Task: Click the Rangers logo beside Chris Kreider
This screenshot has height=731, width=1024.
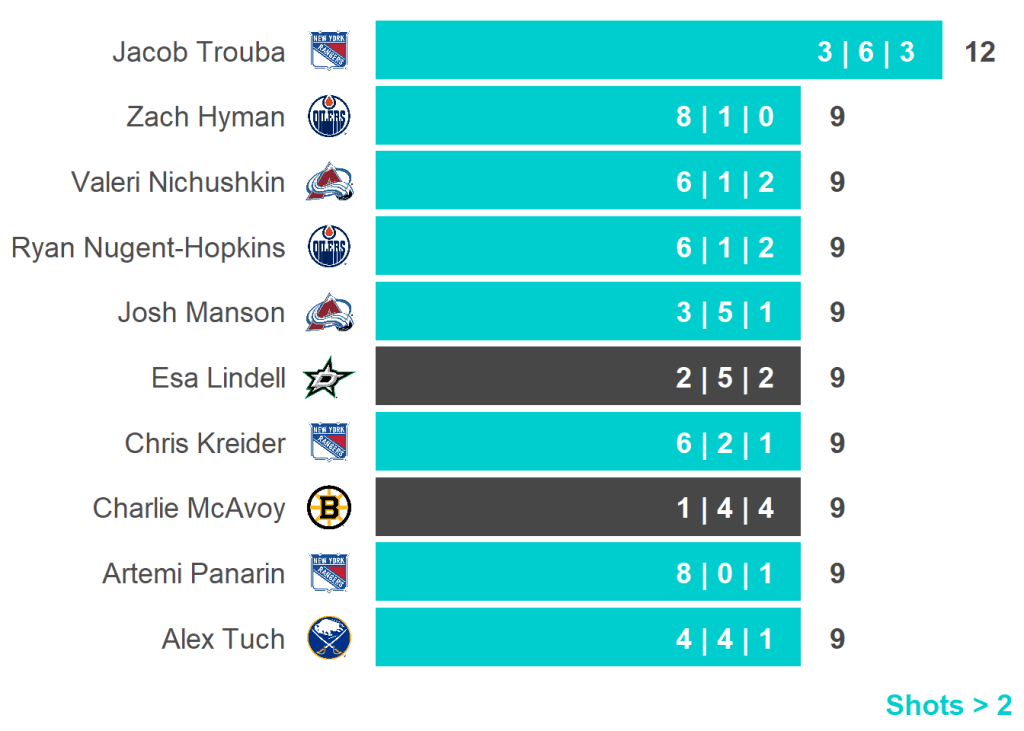Action: (329, 443)
